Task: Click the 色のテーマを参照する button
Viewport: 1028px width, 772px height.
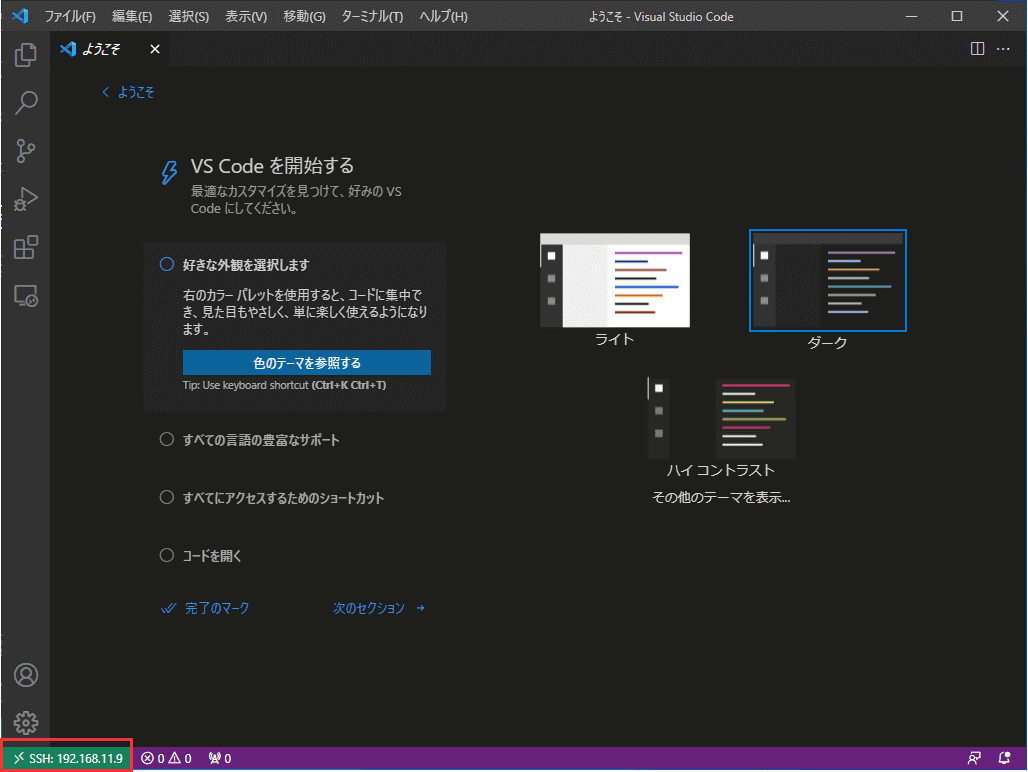Action: 307,362
